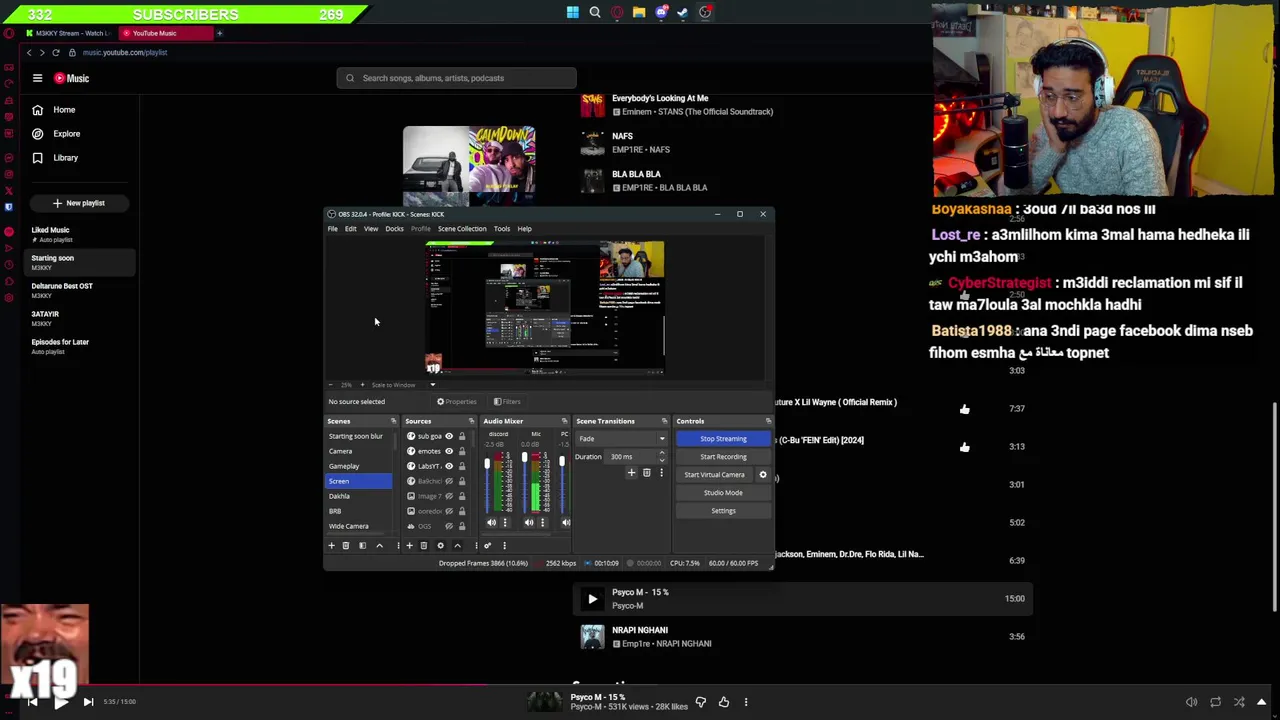Show the Image 7 source

(448, 496)
